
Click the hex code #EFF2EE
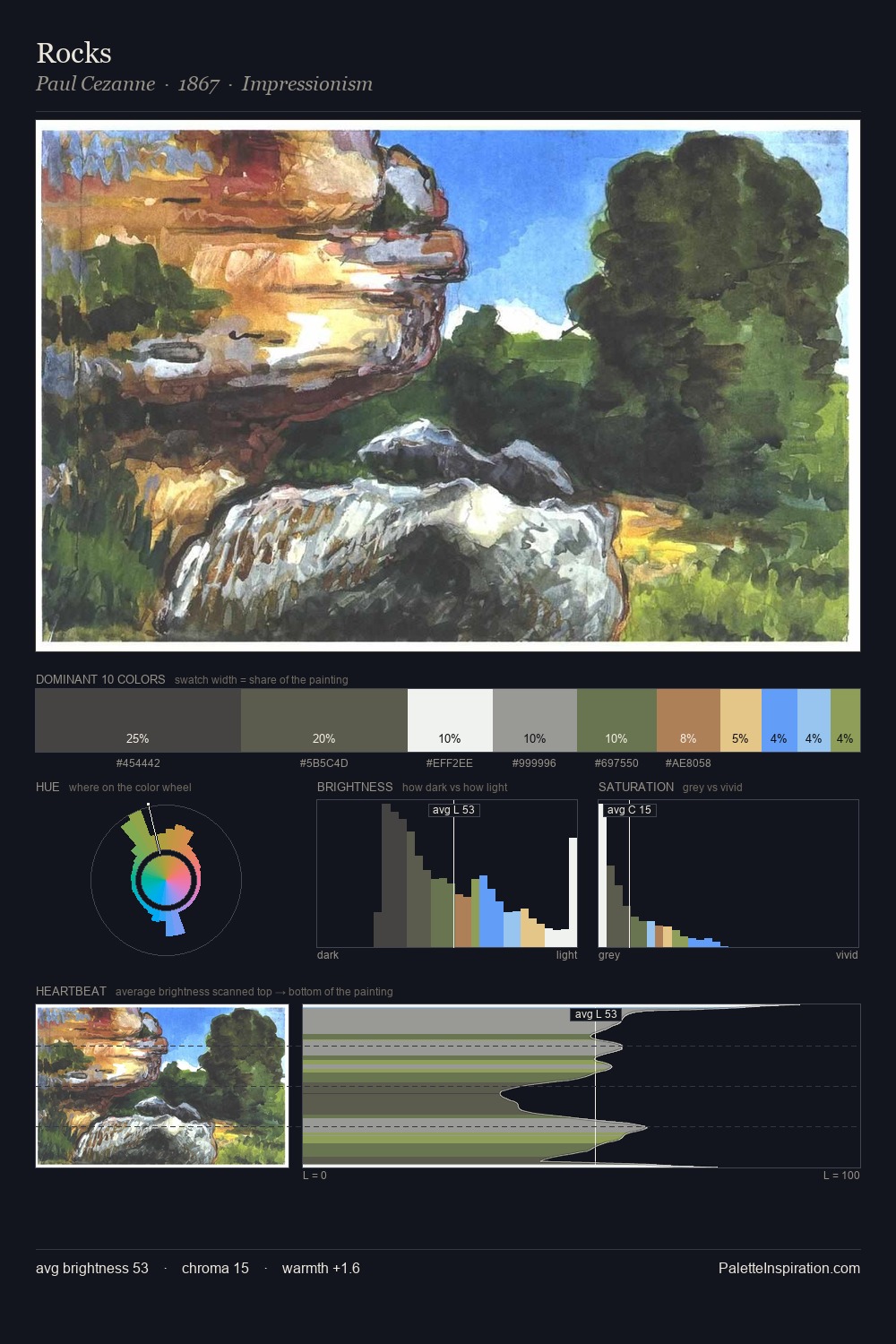click(450, 763)
